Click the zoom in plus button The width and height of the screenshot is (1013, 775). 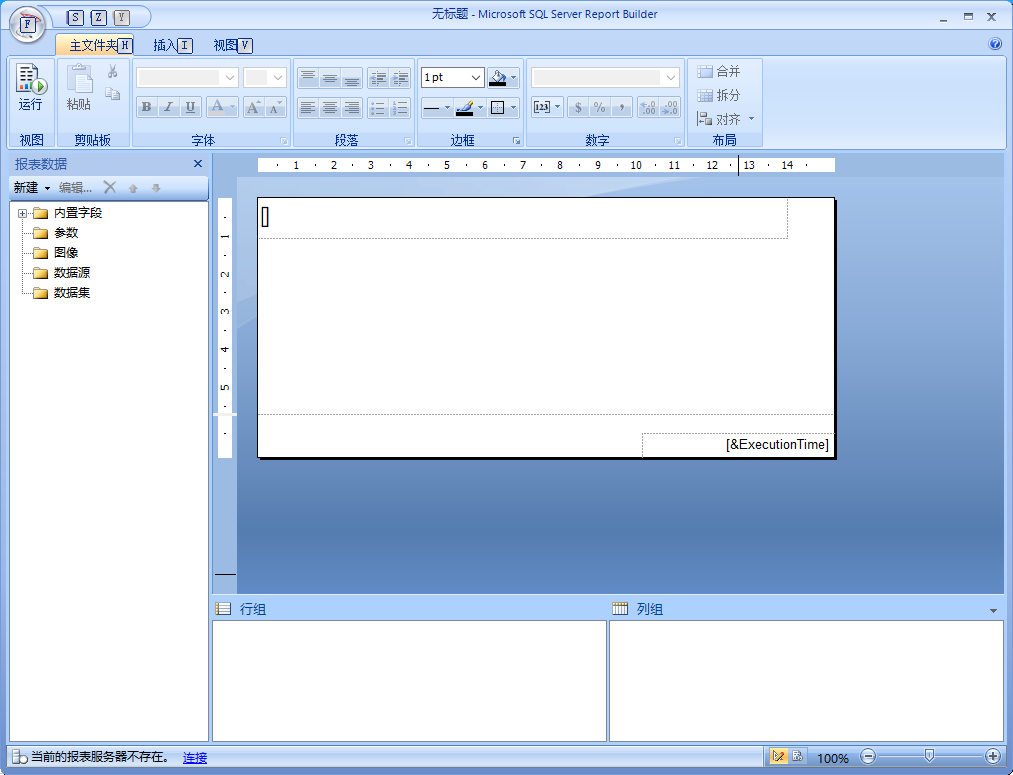click(x=993, y=756)
